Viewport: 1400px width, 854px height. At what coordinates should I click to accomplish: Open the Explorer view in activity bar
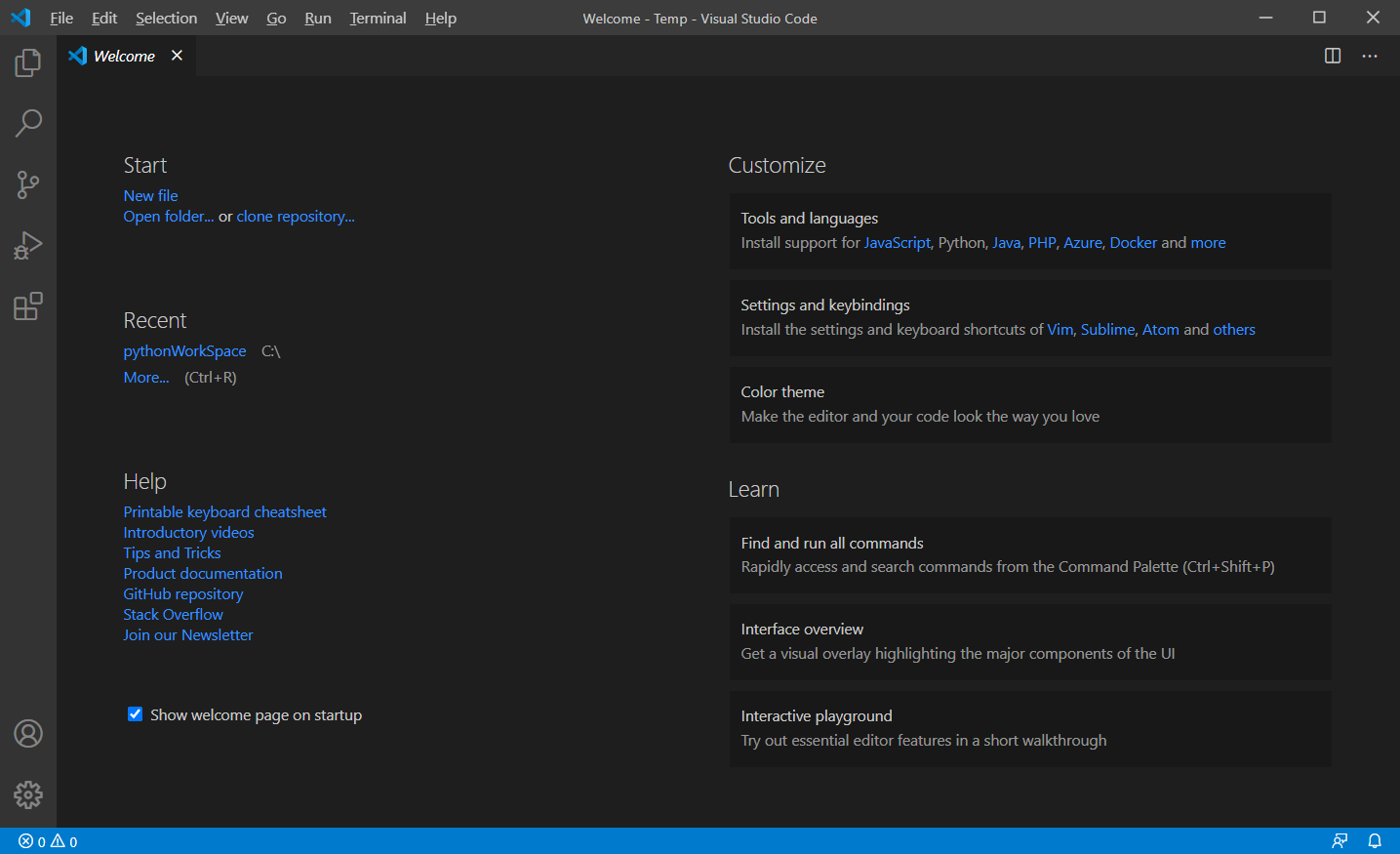[28, 63]
